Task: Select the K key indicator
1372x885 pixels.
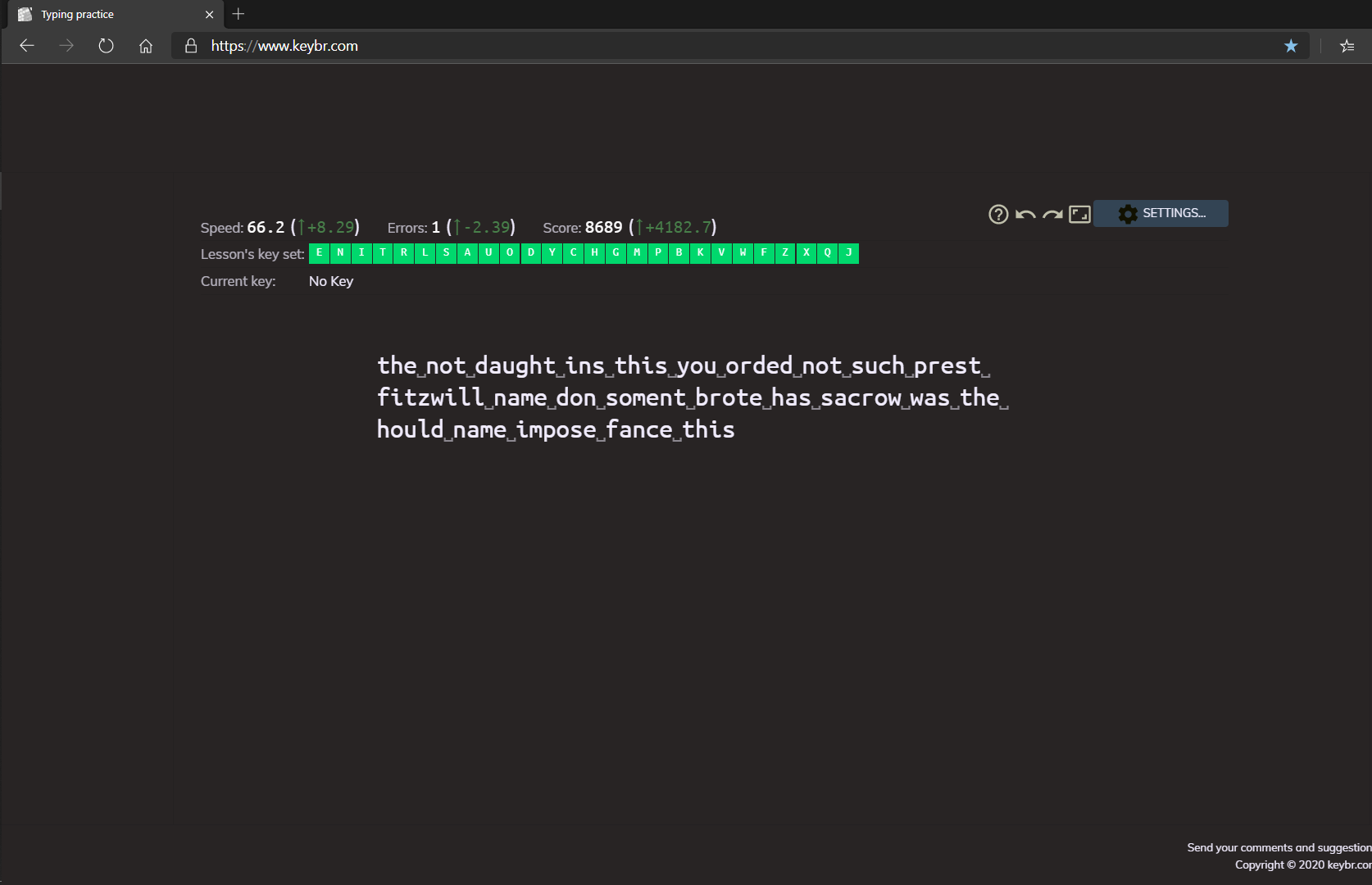Action: pyautogui.click(x=701, y=253)
